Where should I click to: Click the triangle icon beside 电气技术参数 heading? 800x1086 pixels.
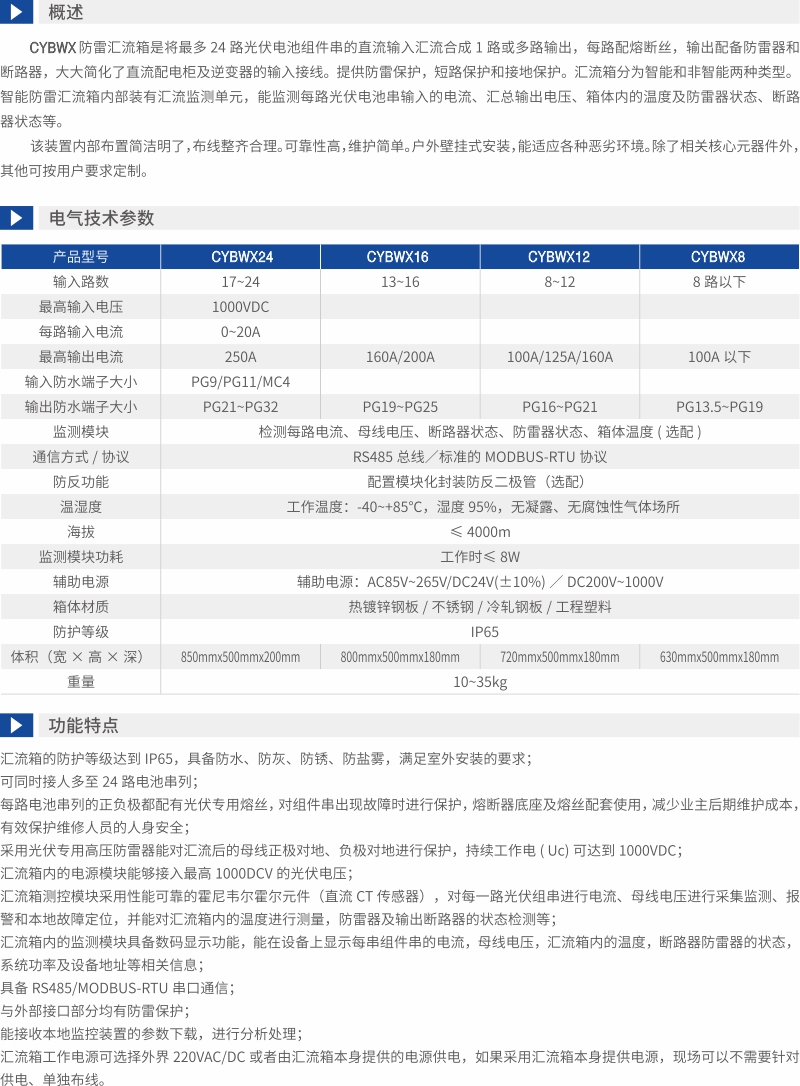[16, 218]
